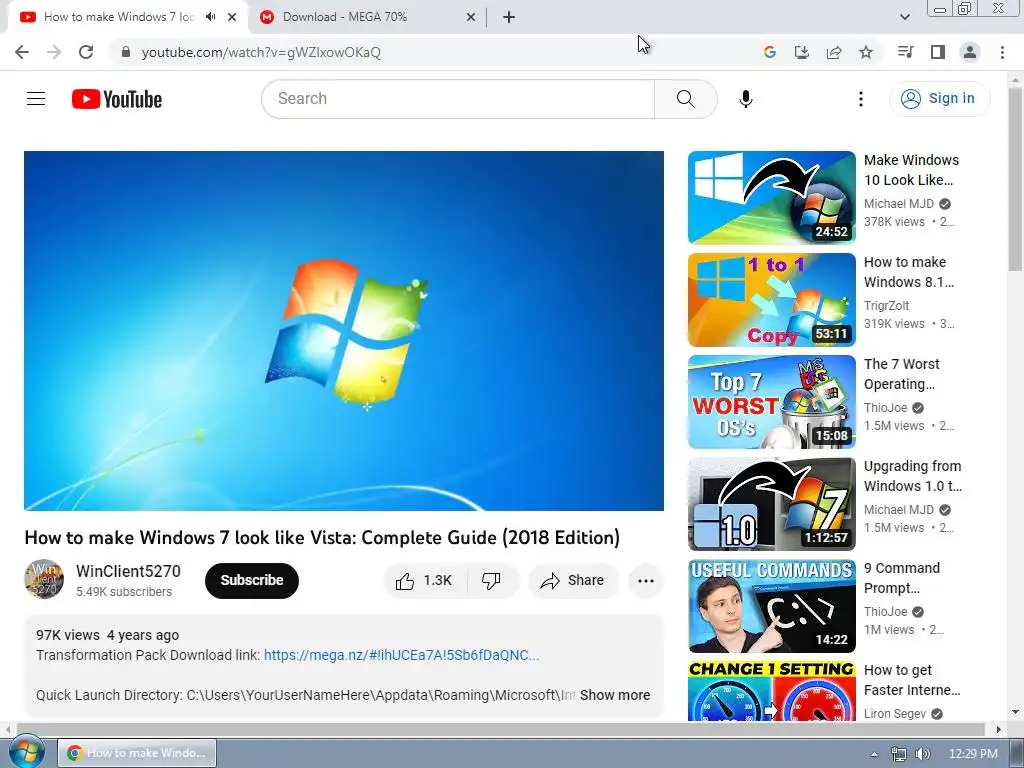Open the Change 1 Setting video thumbnail
This screenshot has width=1024, height=768.
[x=771, y=691]
